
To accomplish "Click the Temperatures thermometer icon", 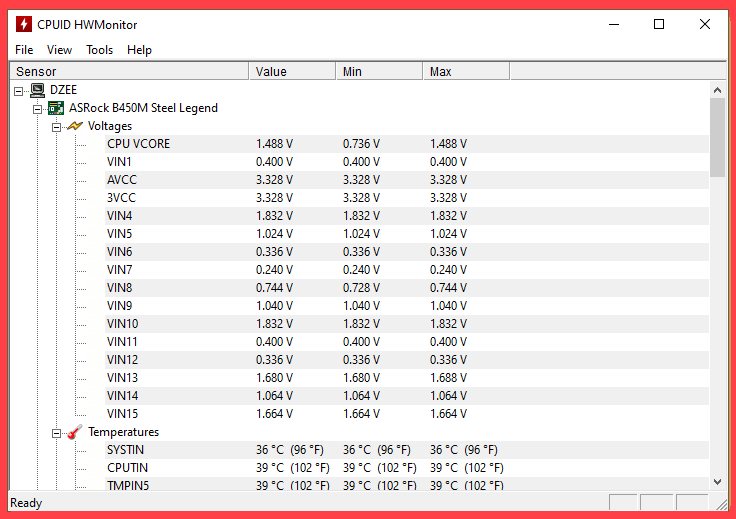I will point(75,432).
